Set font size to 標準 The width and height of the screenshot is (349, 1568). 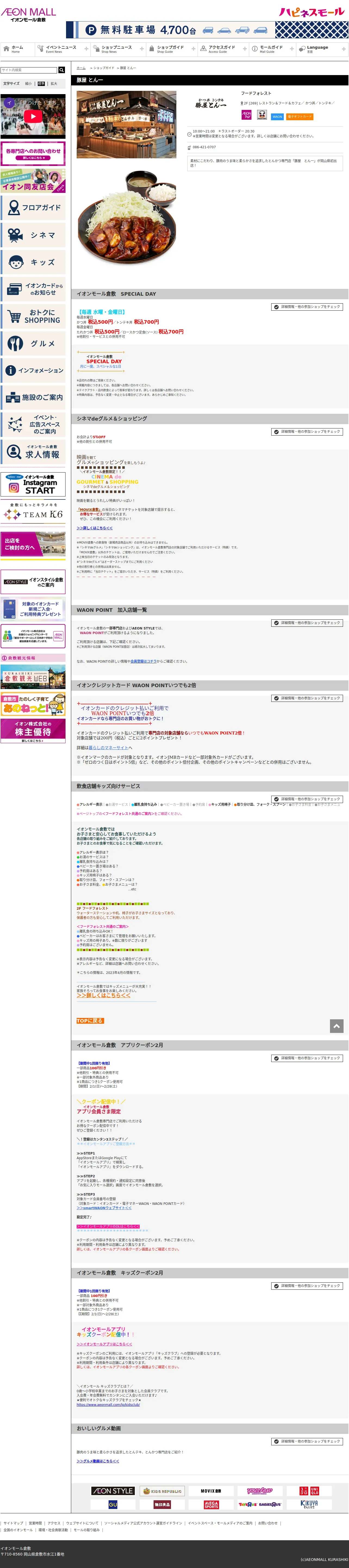click(x=41, y=84)
